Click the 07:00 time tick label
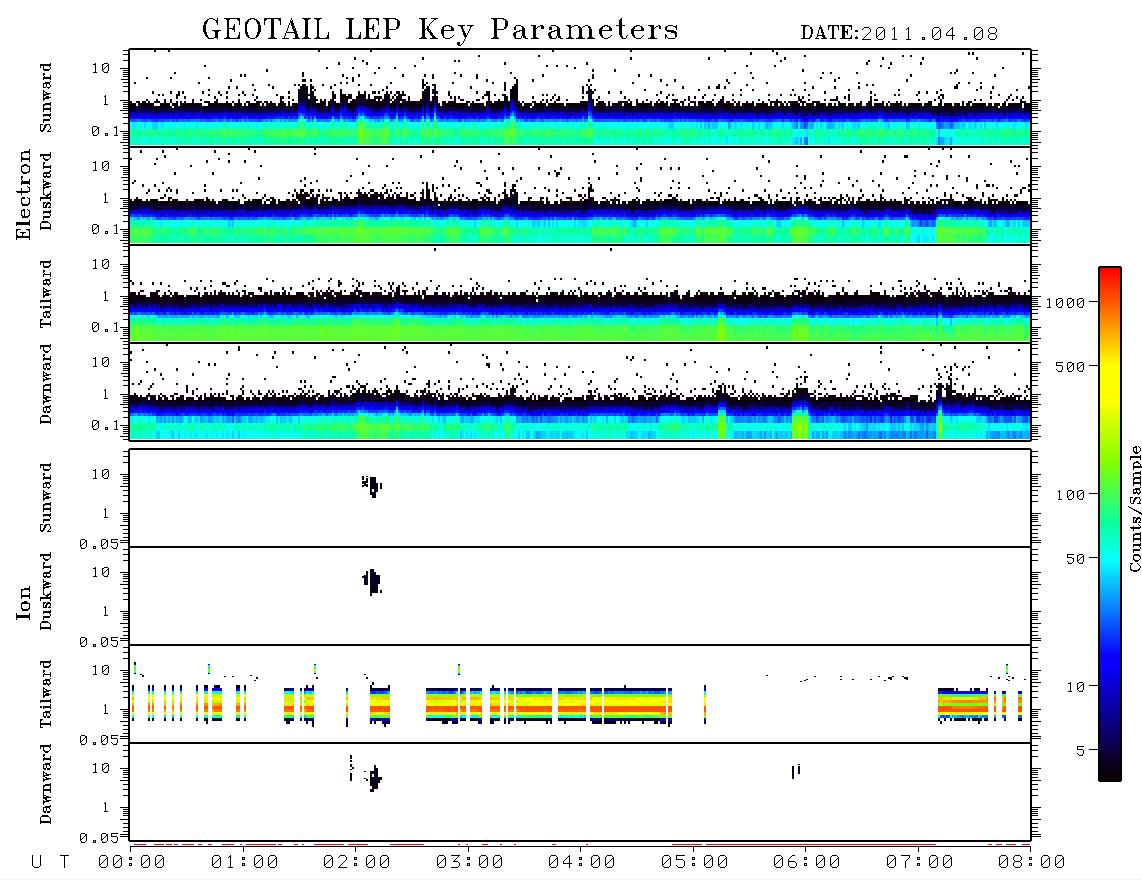This screenshot has height=880, width=1142. [920, 862]
